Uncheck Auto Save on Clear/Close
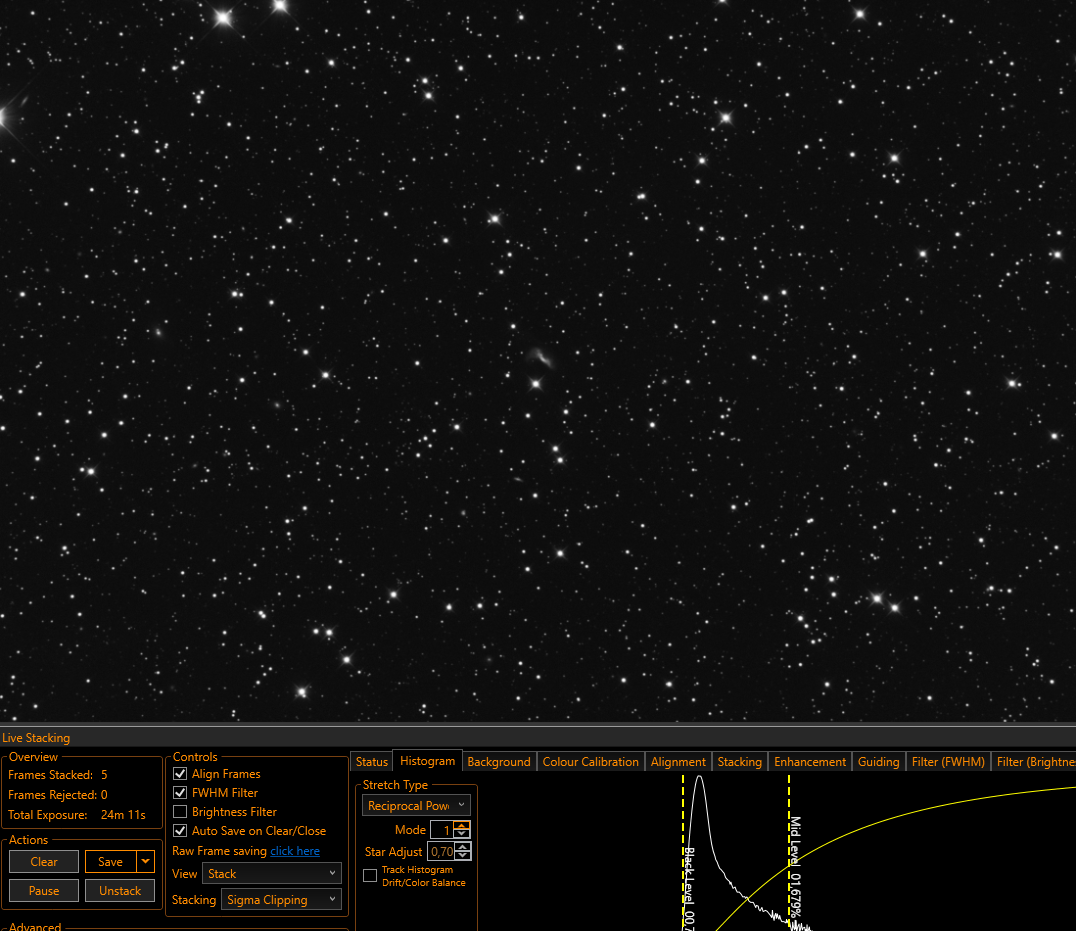Screen dimensions: 1076x931 click(180, 831)
